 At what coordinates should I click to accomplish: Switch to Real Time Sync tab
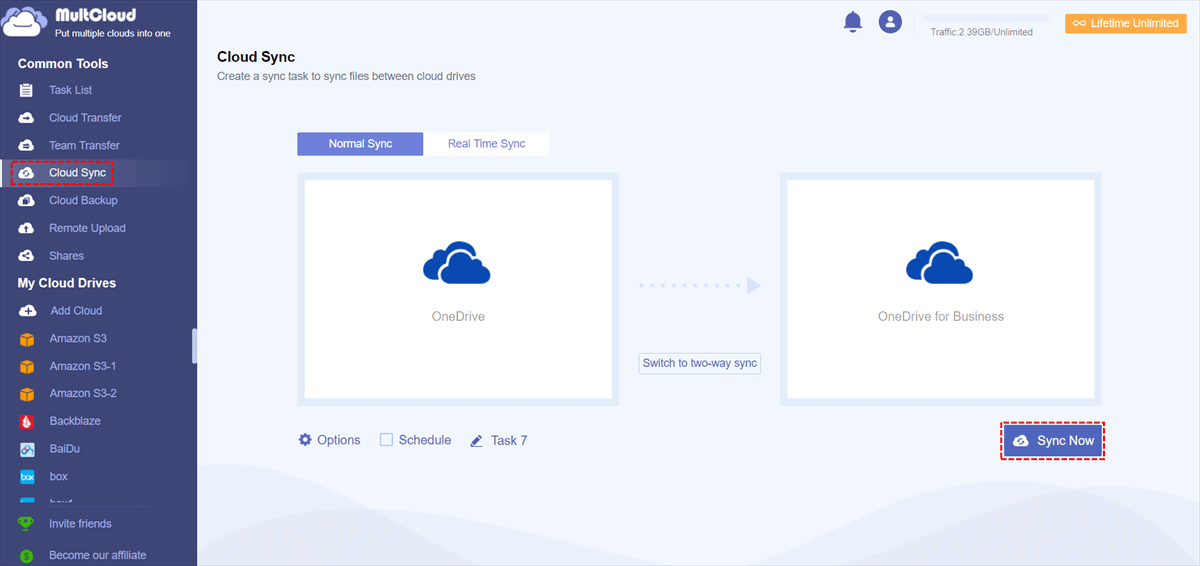[486, 144]
